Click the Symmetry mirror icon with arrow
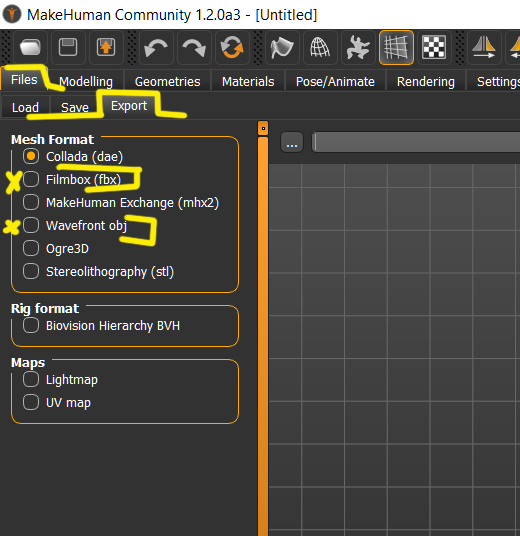The height and width of the screenshot is (536, 520). [x=484, y=47]
